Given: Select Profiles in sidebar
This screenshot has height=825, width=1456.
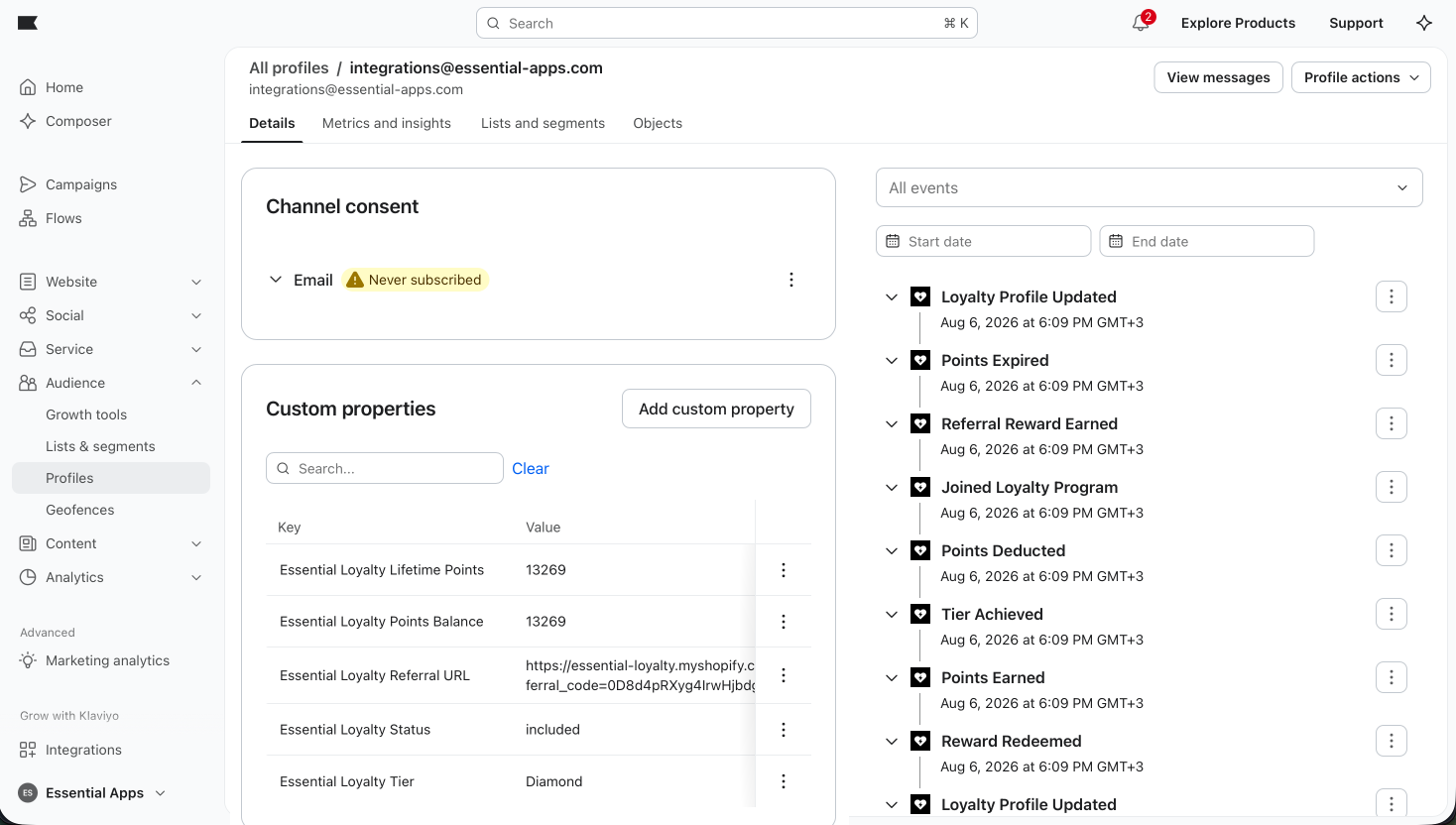Looking at the screenshot, I should tap(111, 478).
